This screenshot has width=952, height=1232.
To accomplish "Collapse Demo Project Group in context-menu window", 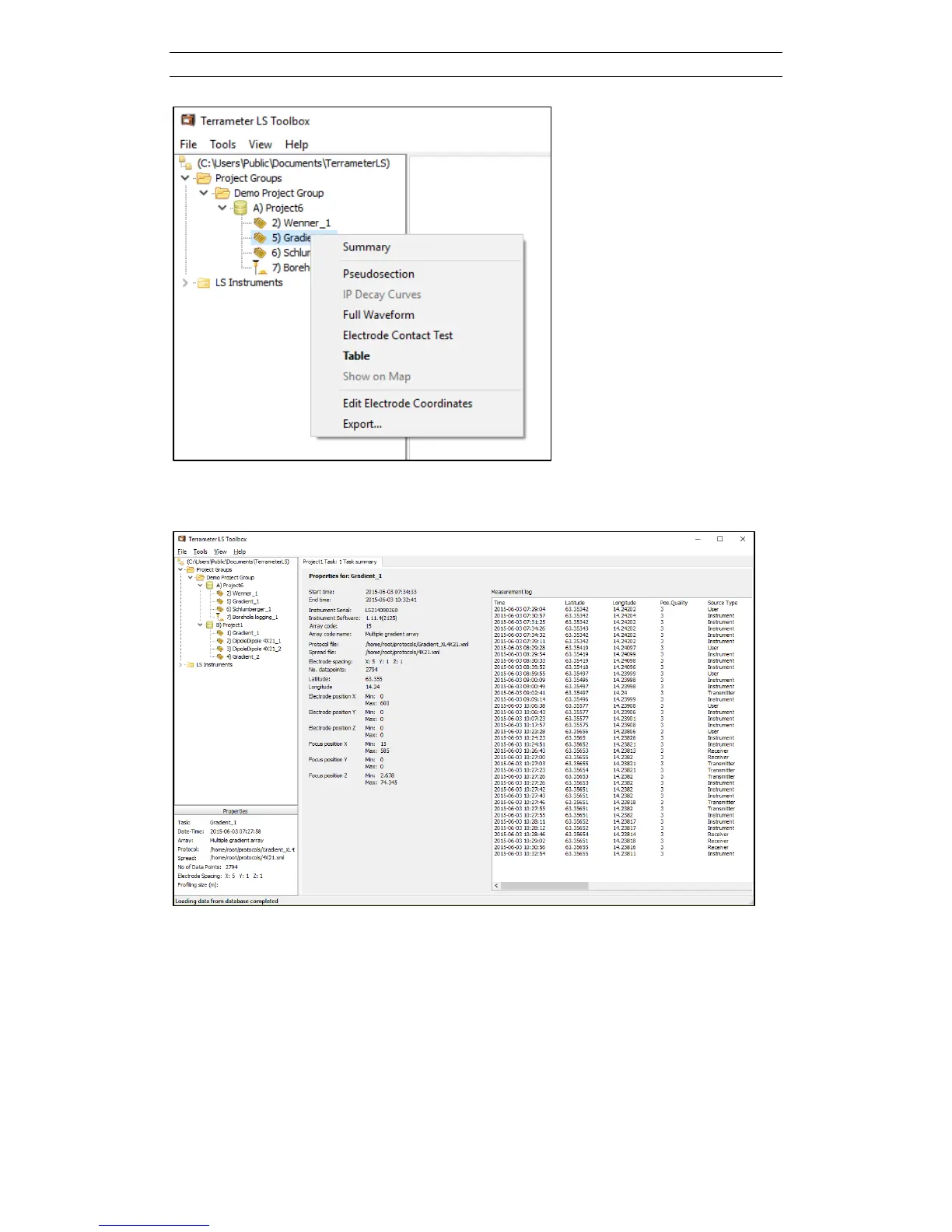I will point(204,193).
